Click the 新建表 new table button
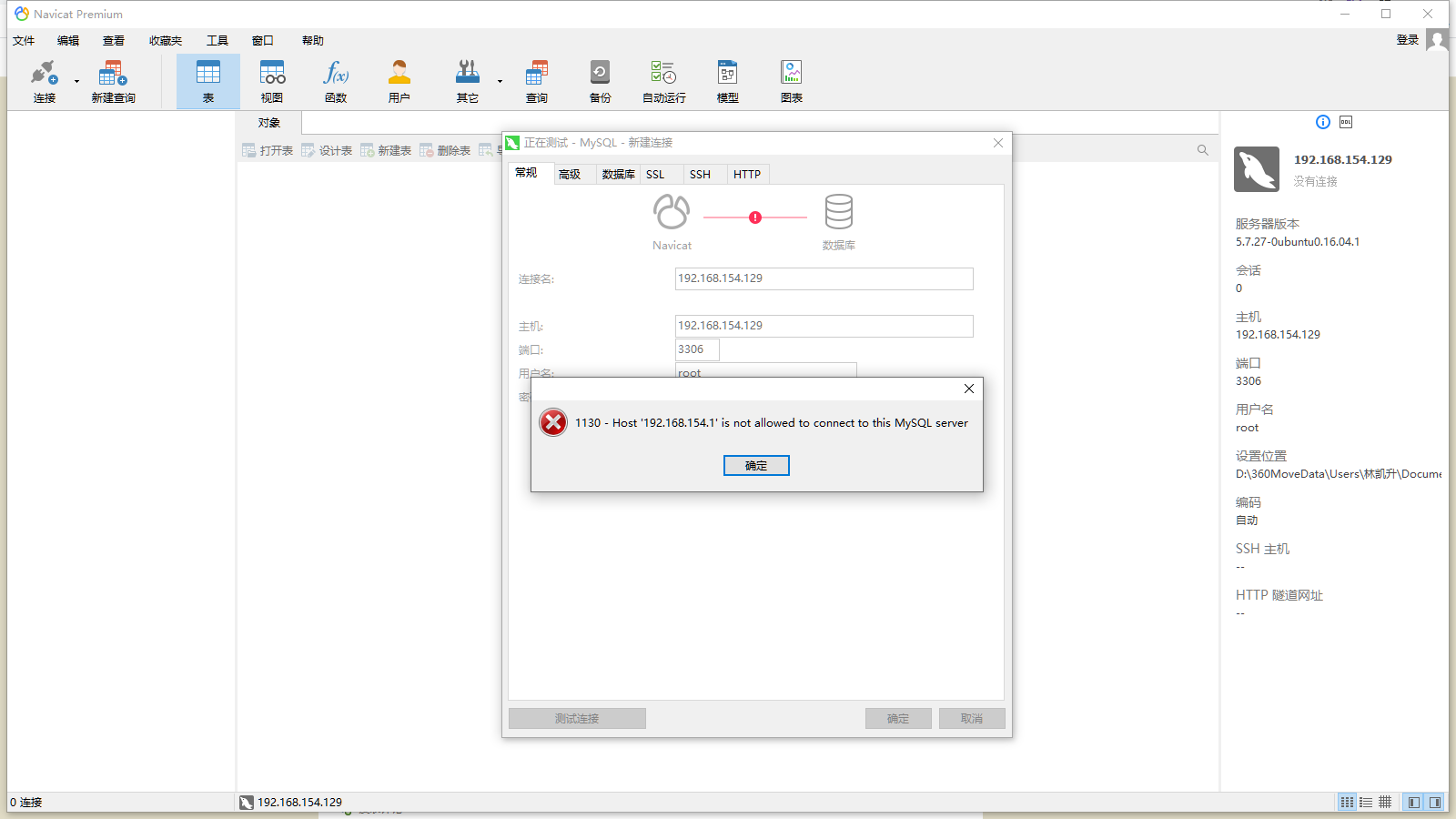This screenshot has height=819, width=1456. tap(386, 151)
